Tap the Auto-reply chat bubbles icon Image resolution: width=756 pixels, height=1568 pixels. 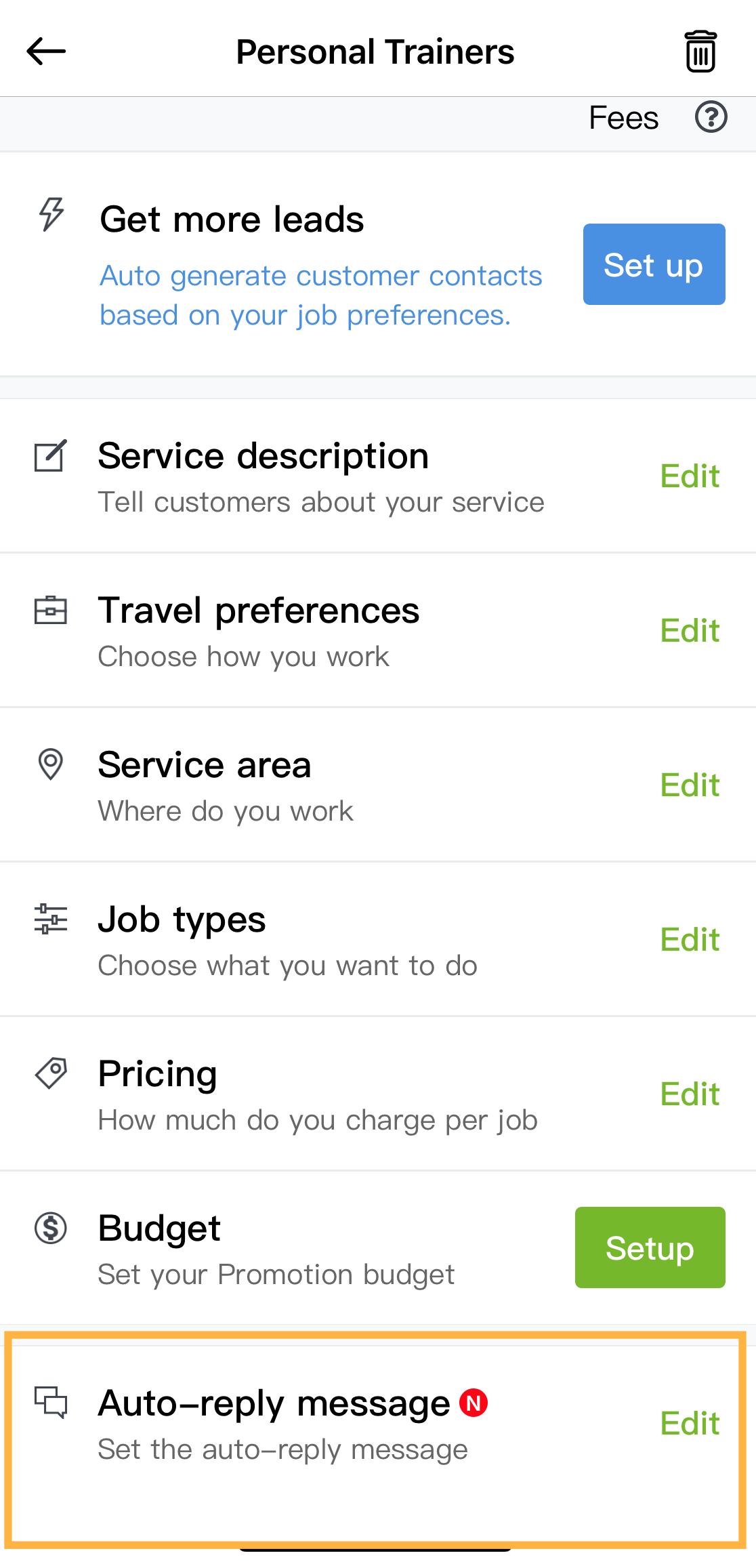point(51,1402)
